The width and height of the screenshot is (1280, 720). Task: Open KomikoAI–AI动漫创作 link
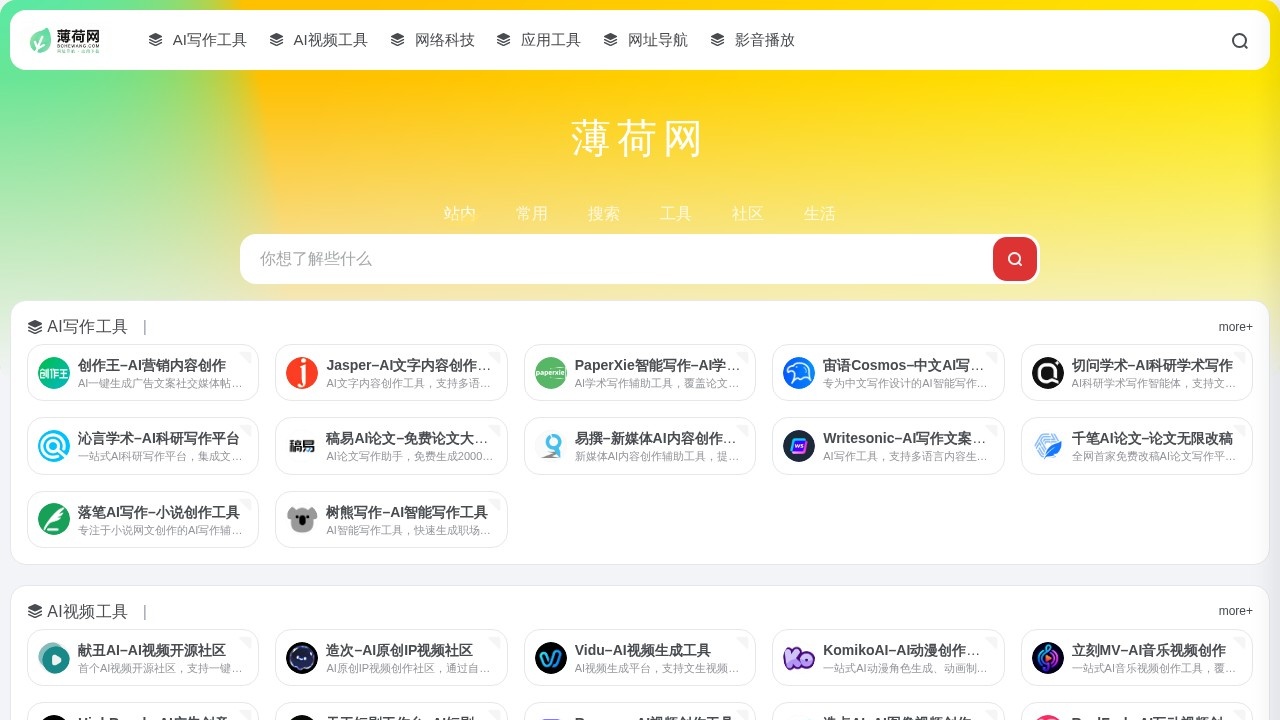pyautogui.click(x=902, y=650)
